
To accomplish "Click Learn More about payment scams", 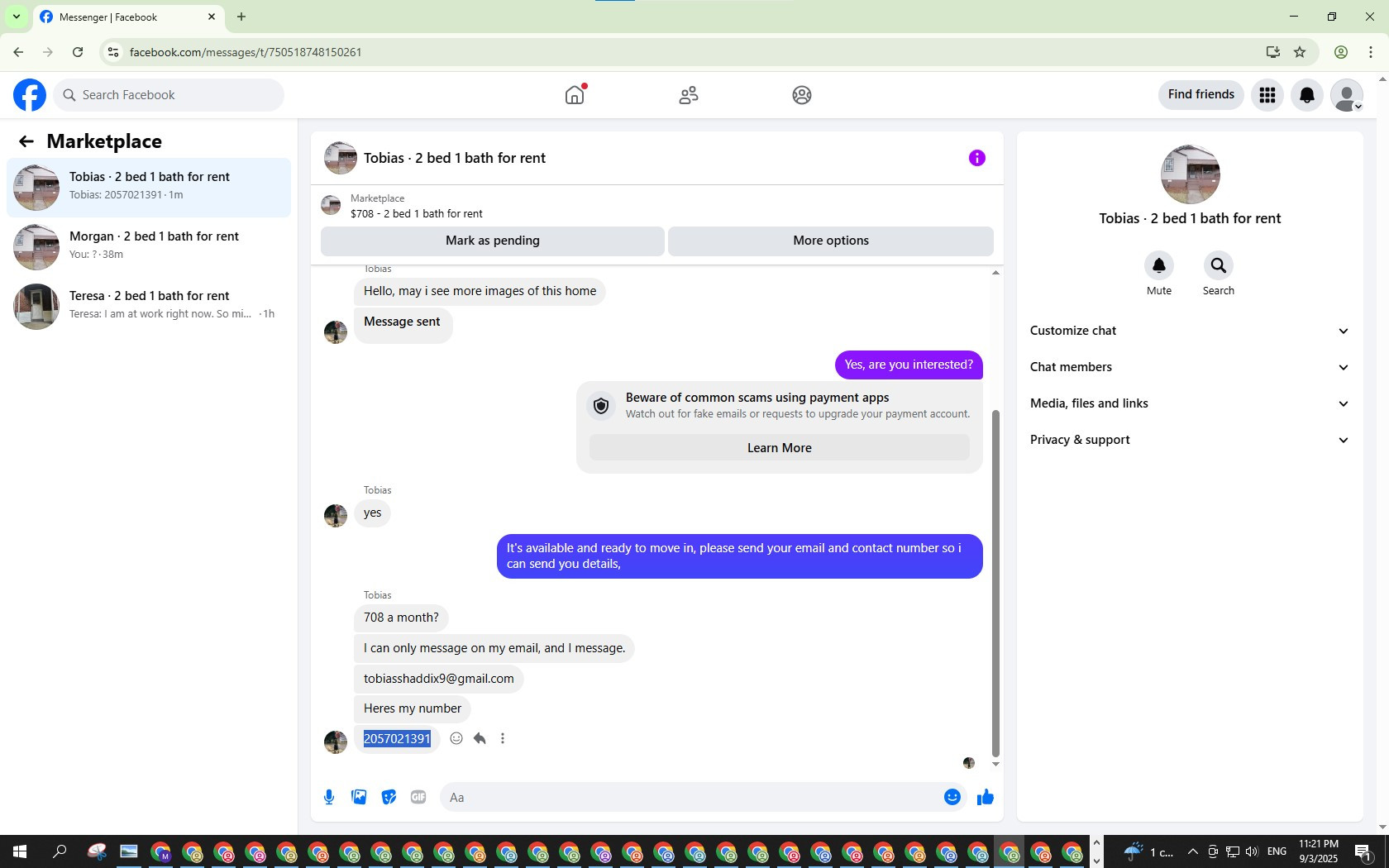I will point(780,448).
